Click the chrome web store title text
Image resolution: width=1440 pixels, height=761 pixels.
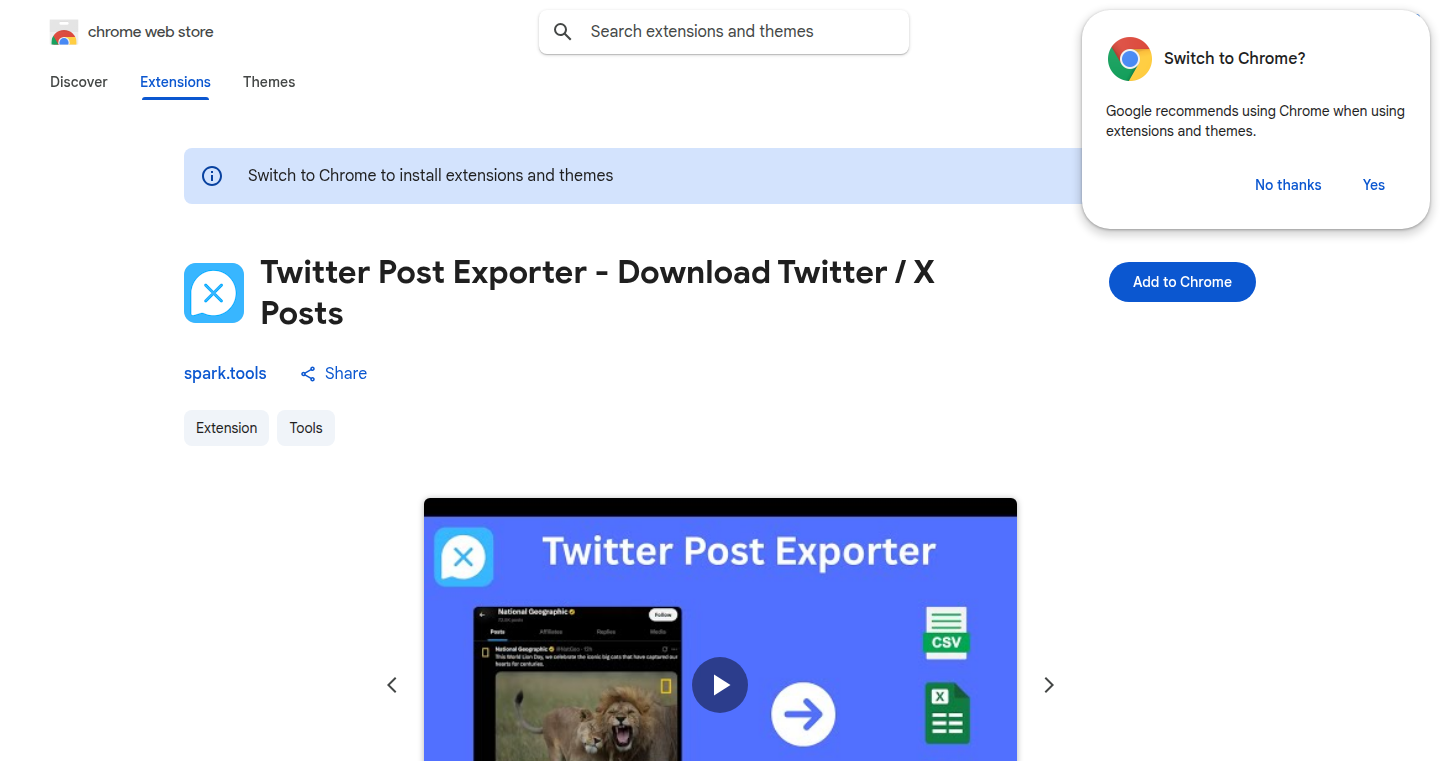click(151, 32)
